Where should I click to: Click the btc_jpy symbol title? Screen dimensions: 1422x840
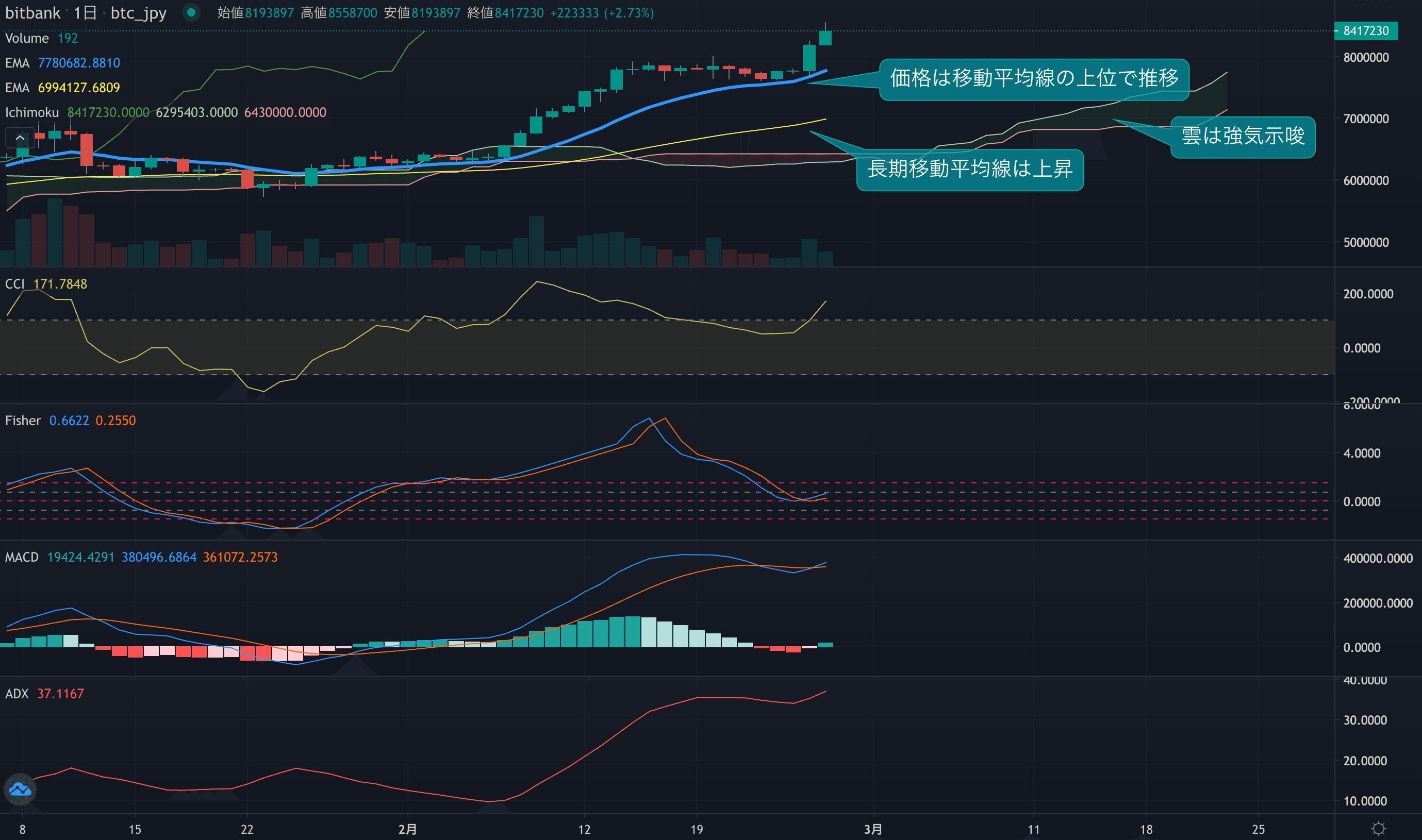coord(138,12)
